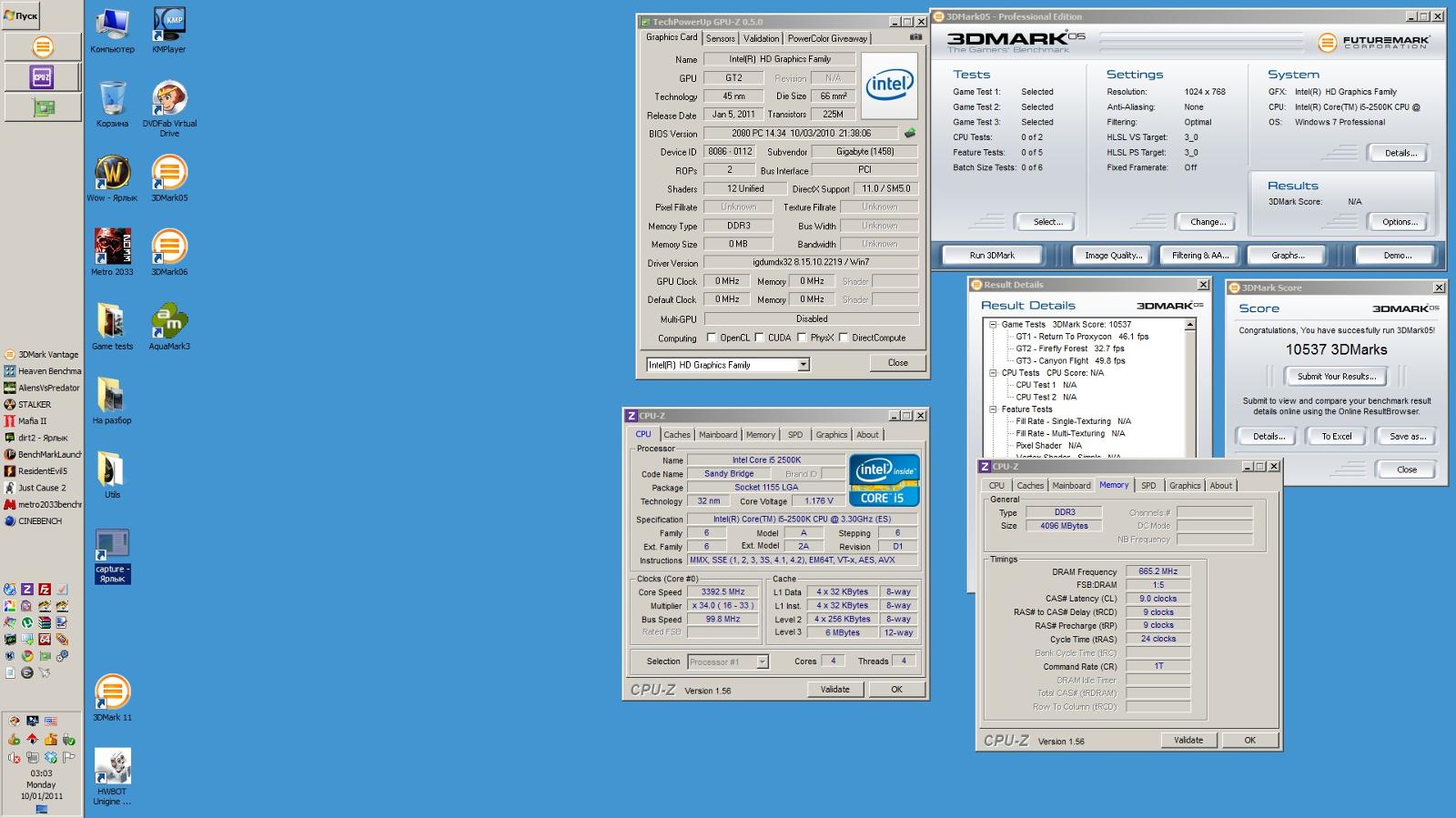Image resolution: width=1456 pixels, height=818 pixels.
Task: Click Result Details vertical scrollbar
Action: 1189,389
